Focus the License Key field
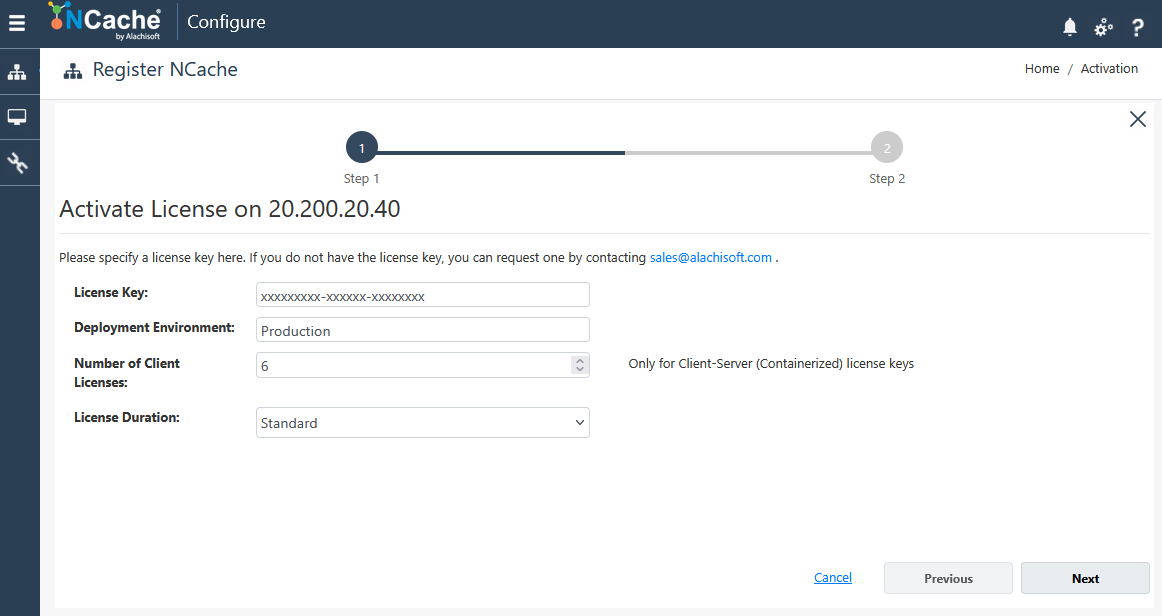 point(422,295)
